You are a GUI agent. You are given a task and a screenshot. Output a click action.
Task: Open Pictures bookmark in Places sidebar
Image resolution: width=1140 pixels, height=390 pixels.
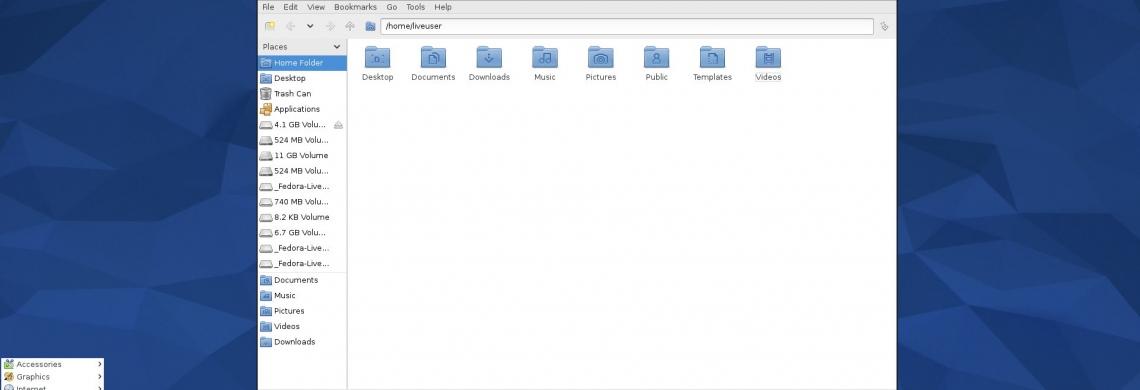[302, 311]
